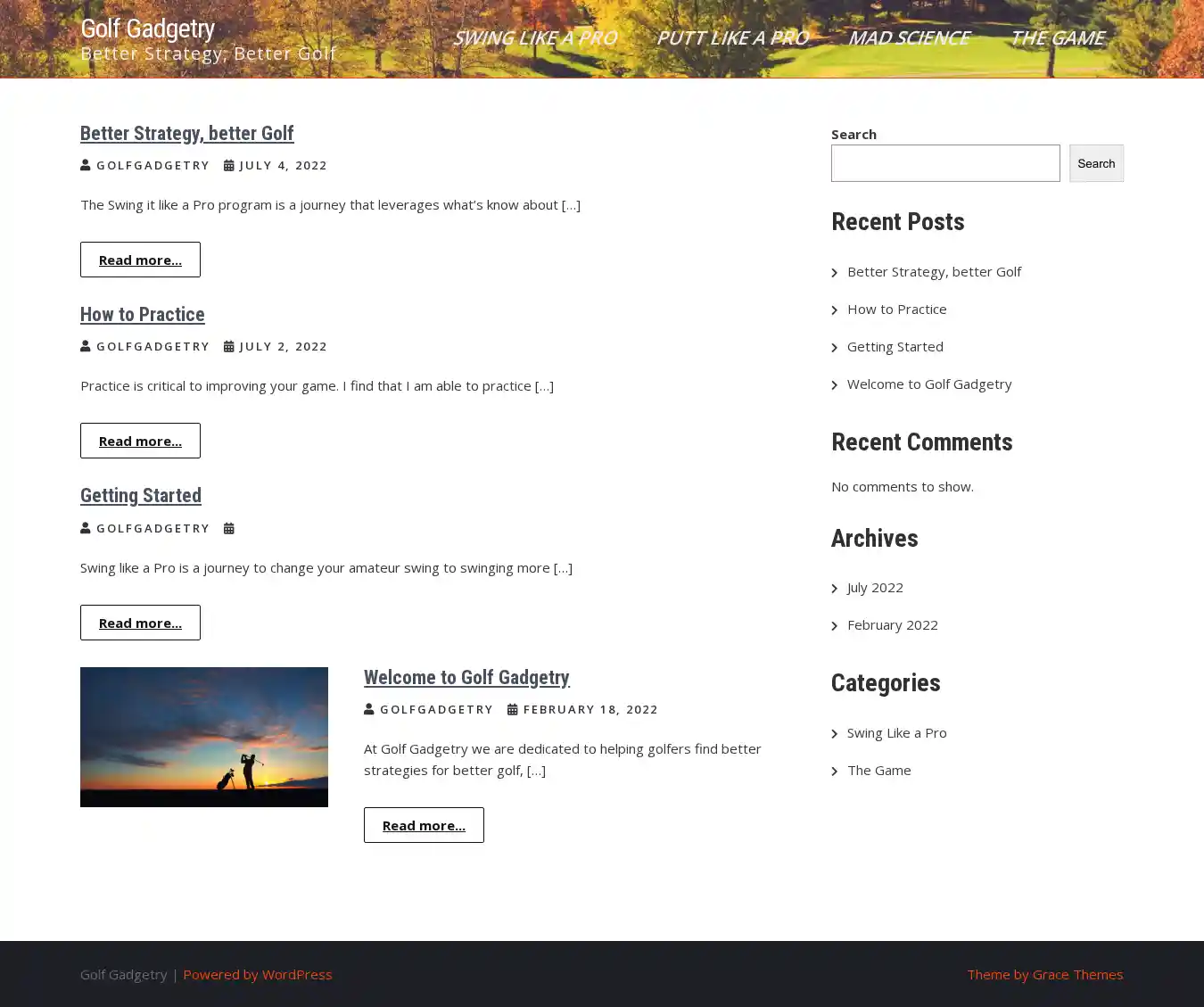Image resolution: width=1204 pixels, height=1007 pixels.
Task: Click the calendar icon beside July 4, 2022
Action: click(x=229, y=165)
